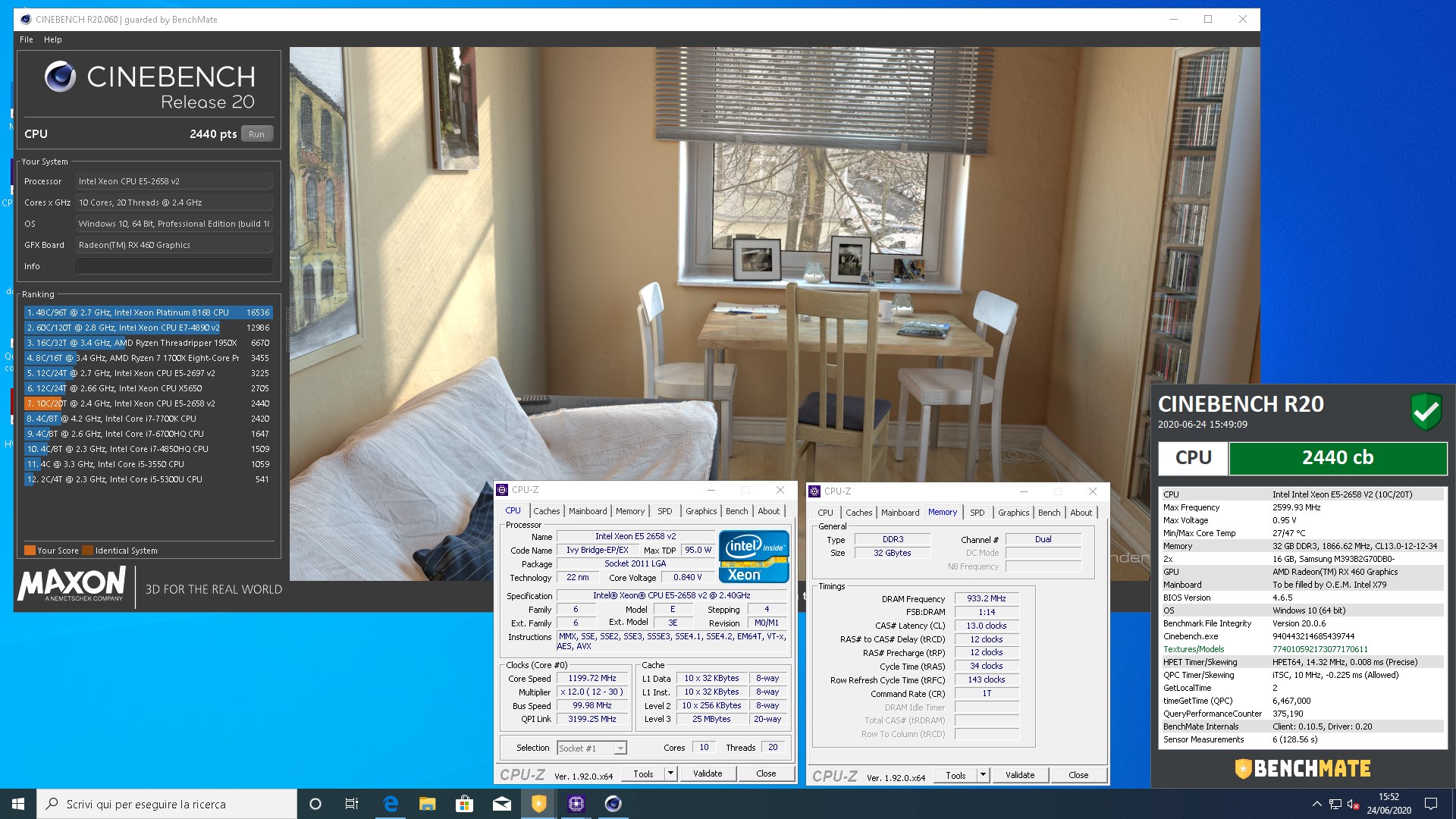Screen dimensions: 1456x819
Task: Open Caches tab in right CPU-Z window
Action: pyautogui.click(x=858, y=513)
